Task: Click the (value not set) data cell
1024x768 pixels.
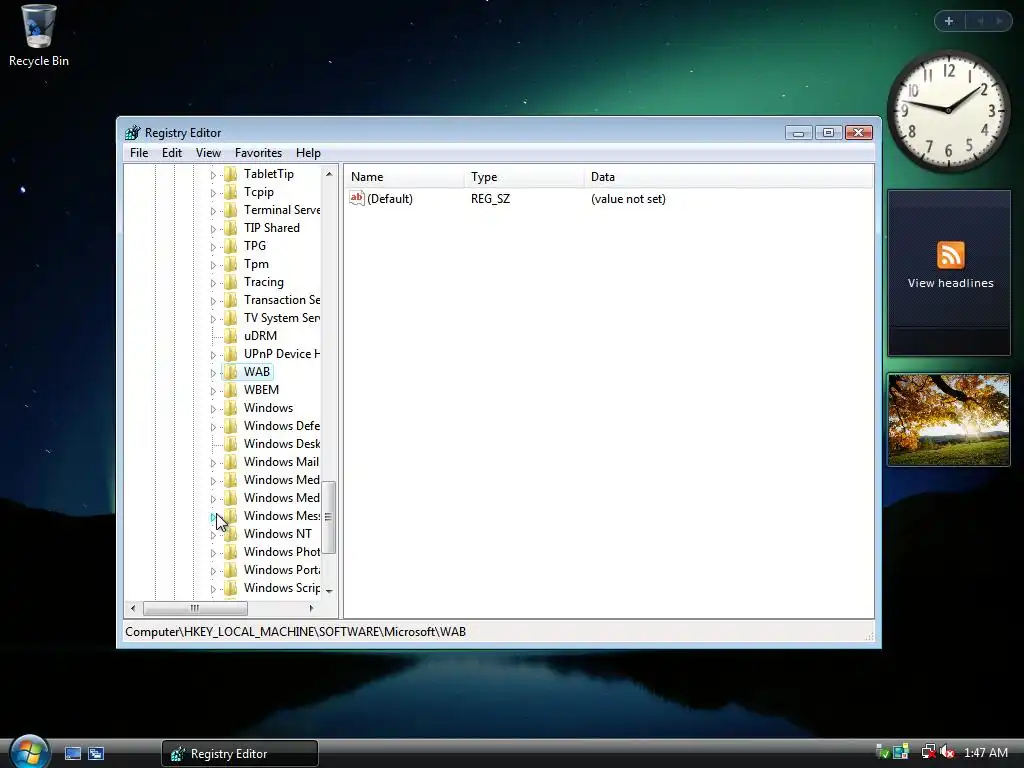Action: point(628,199)
